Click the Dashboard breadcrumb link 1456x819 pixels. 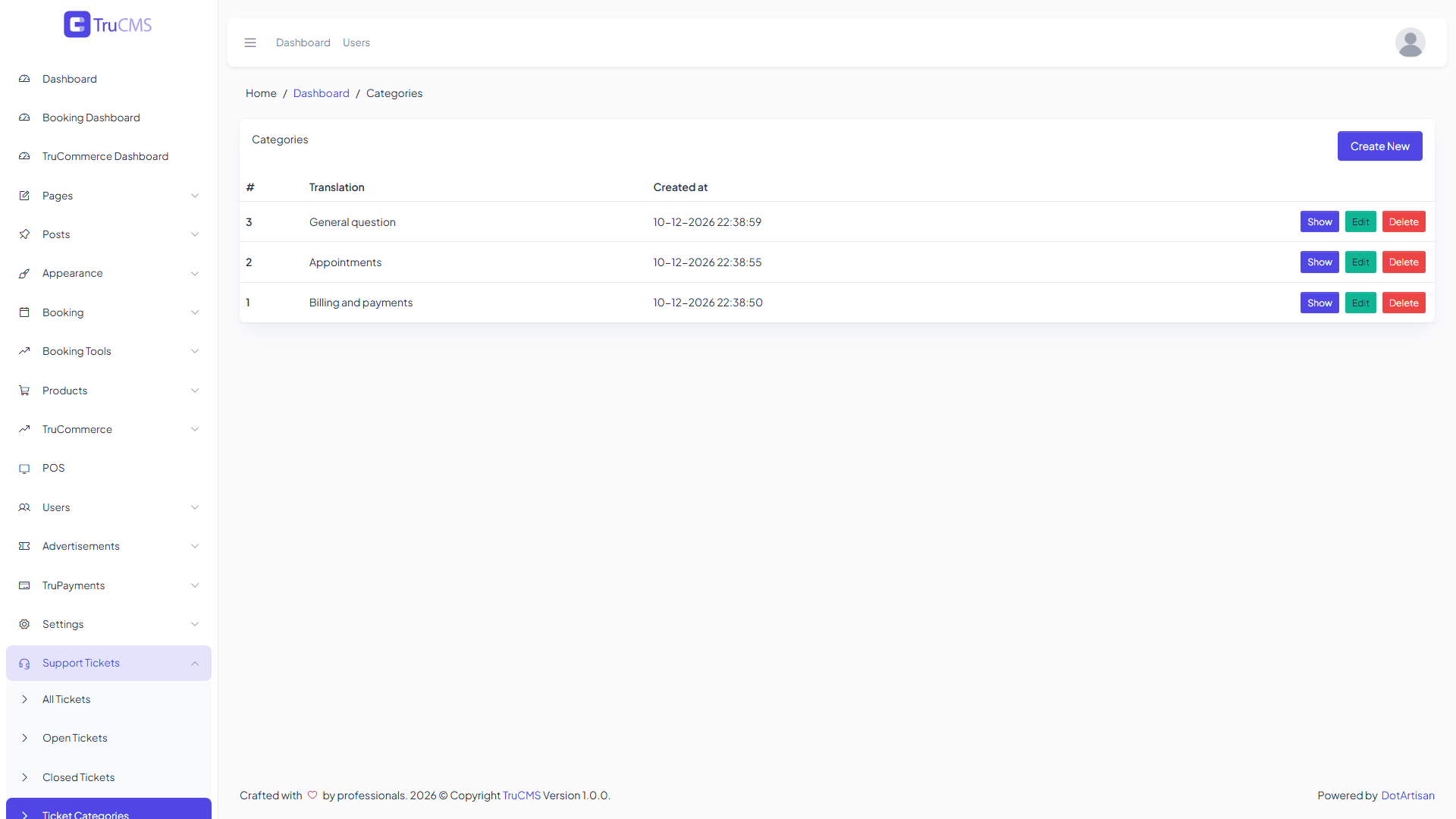tap(322, 93)
